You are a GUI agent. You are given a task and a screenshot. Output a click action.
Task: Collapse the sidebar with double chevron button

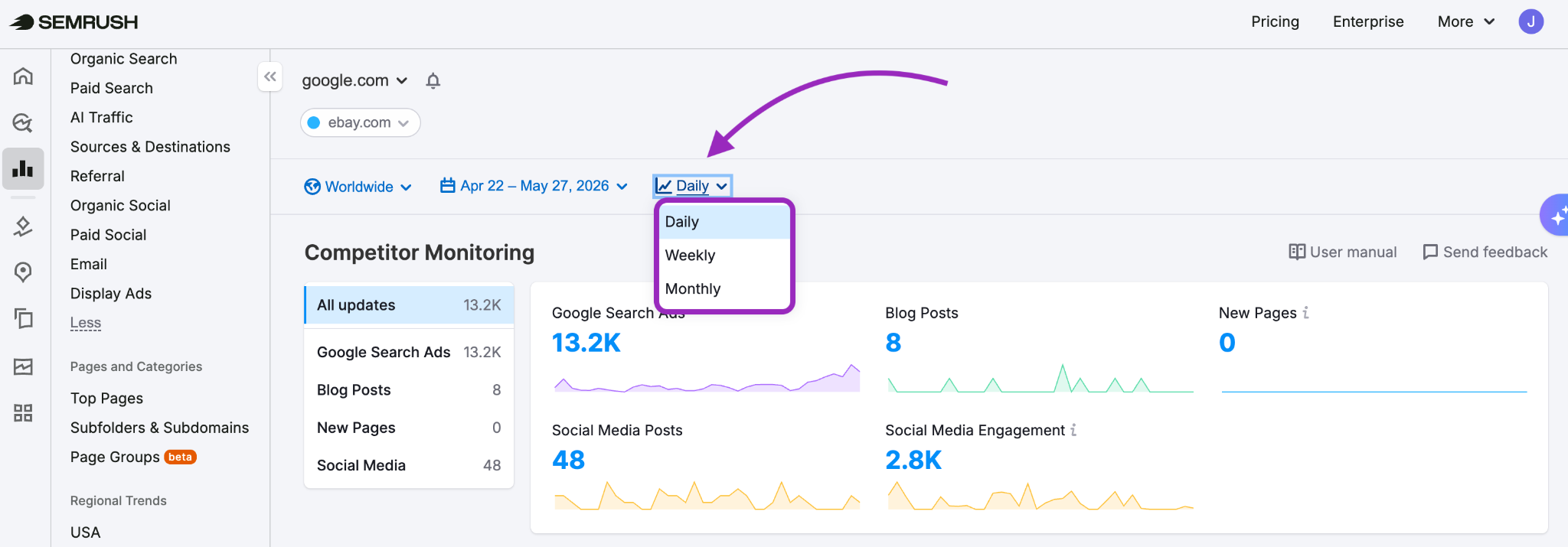click(x=270, y=77)
